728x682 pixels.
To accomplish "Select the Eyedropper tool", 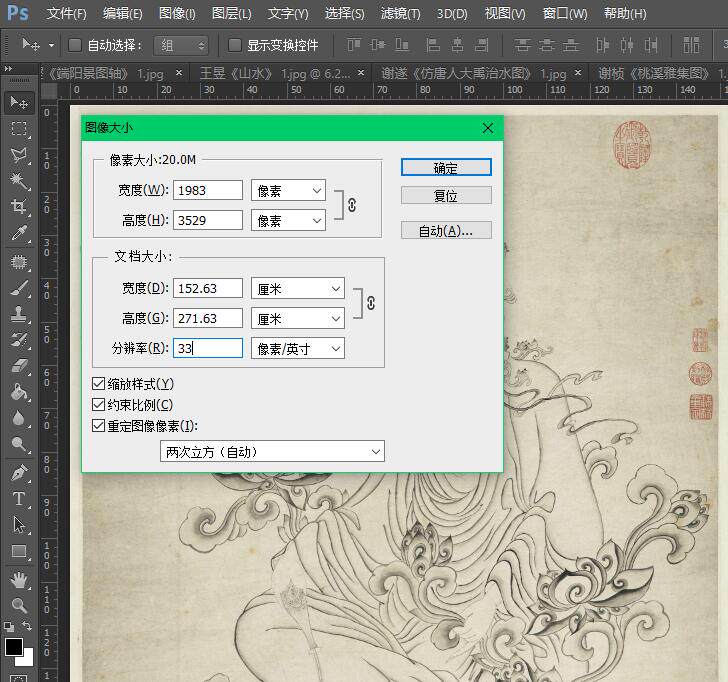I will pos(19,233).
